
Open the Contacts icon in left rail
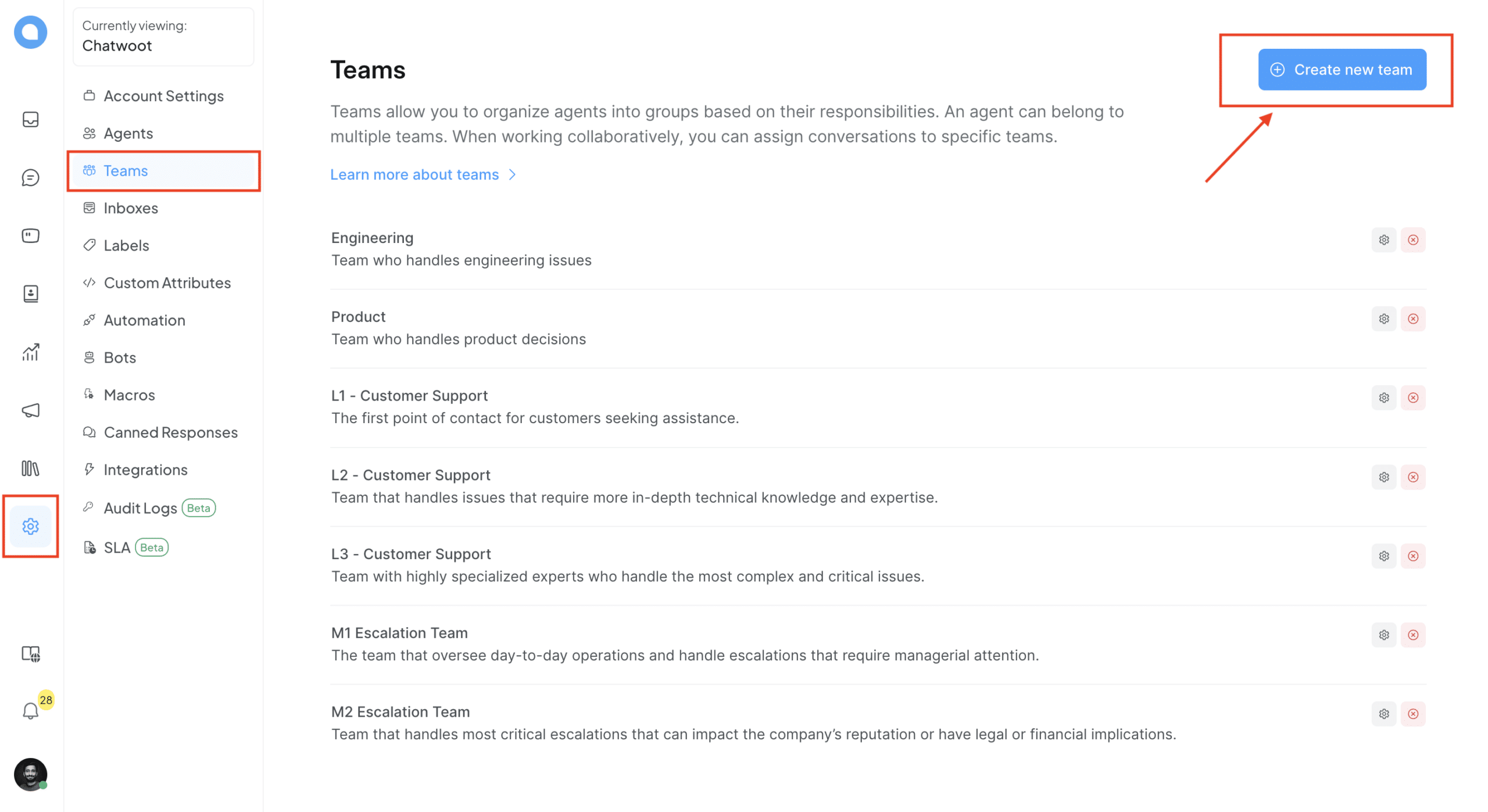coord(30,294)
